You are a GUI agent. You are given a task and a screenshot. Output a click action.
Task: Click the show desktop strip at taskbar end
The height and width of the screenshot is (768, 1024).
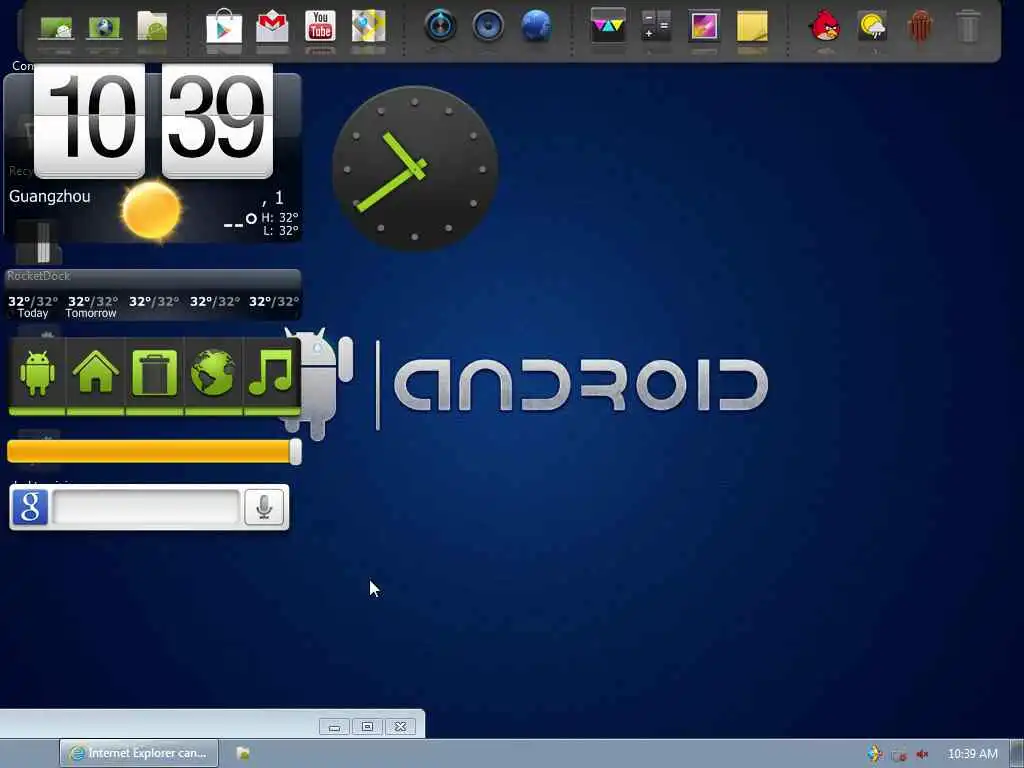click(x=1017, y=754)
